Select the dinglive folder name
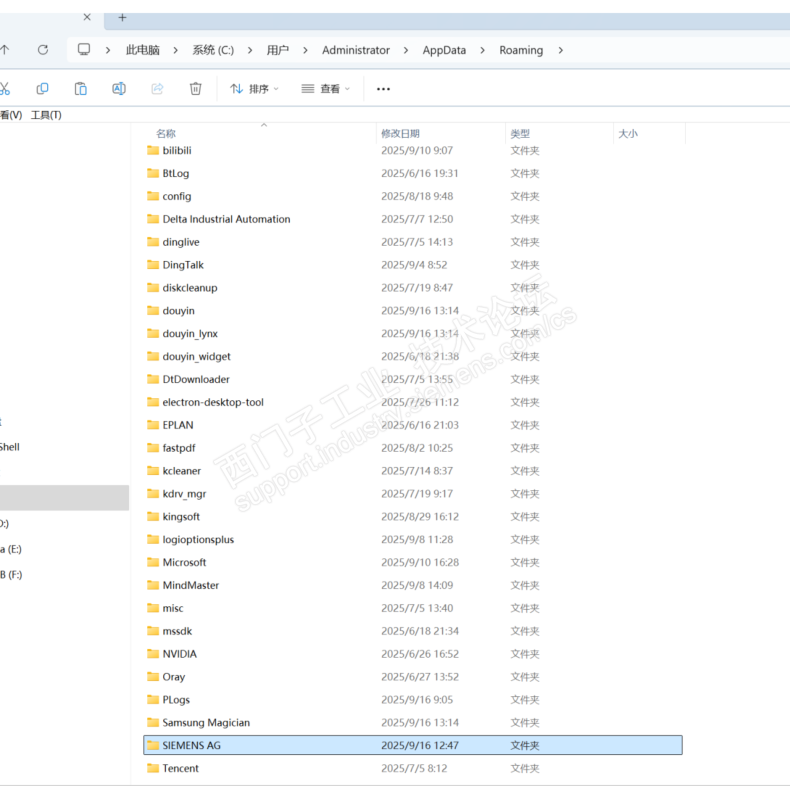Image resolution: width=790 pixels, height=786 pixels. point(181,242)
